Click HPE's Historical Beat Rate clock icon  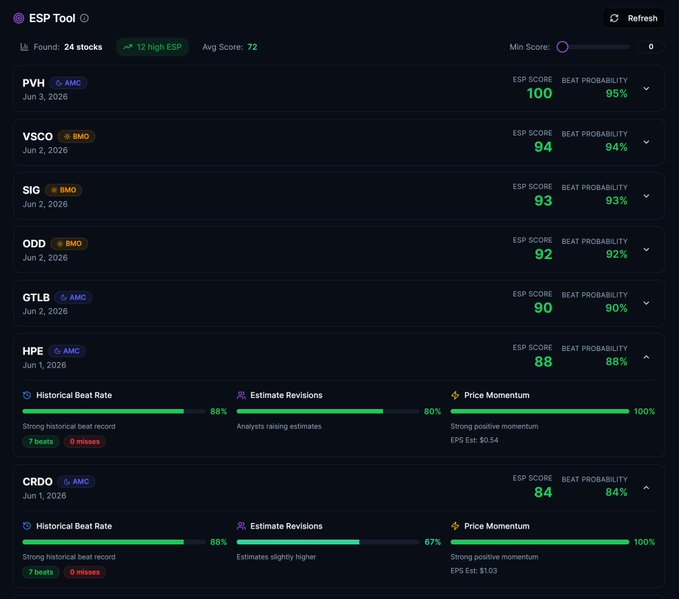(27, 395)
